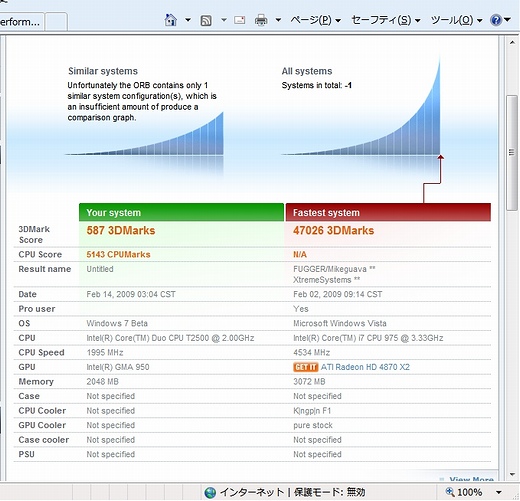
Task: Click the 'Microsoft Windows Vista' OS value
Action: click(340, 323)
